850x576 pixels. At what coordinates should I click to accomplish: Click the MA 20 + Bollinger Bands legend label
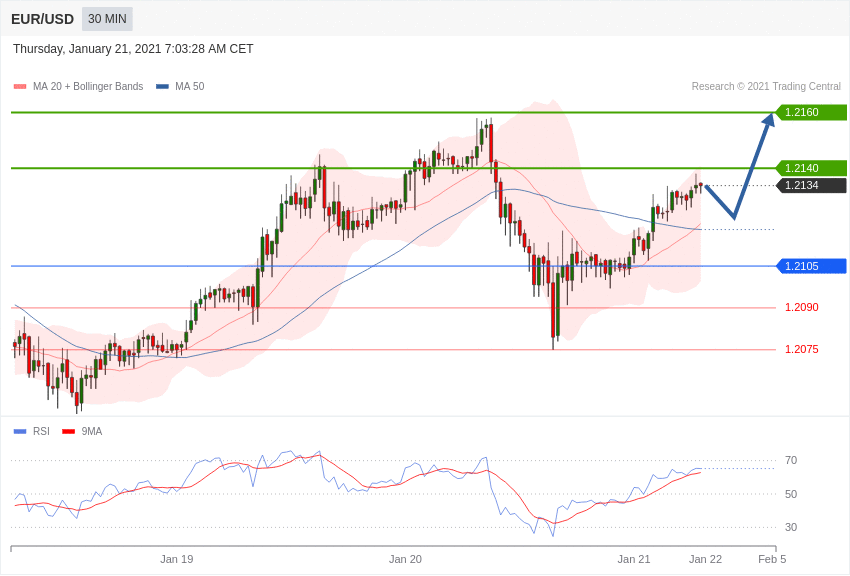coord(88,87)
